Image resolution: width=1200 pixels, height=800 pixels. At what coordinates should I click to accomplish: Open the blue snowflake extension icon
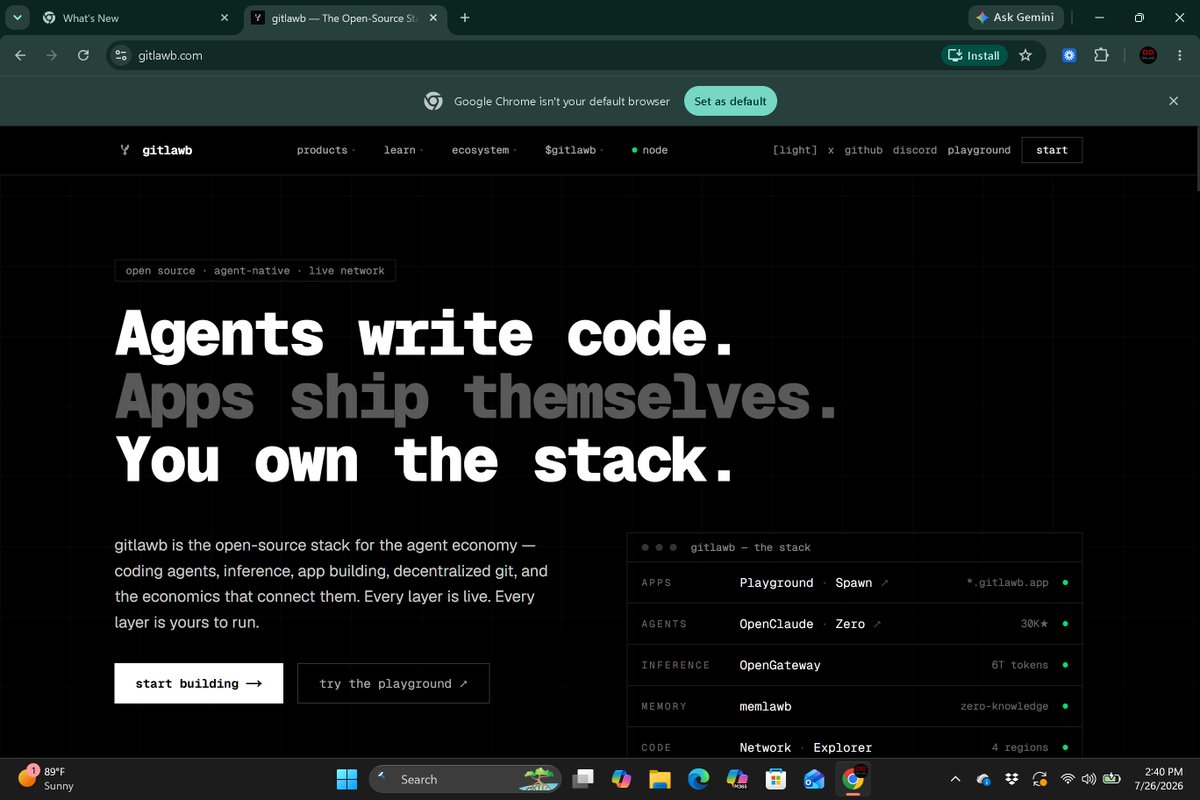pyautogui.click(x=1069, y=56)
